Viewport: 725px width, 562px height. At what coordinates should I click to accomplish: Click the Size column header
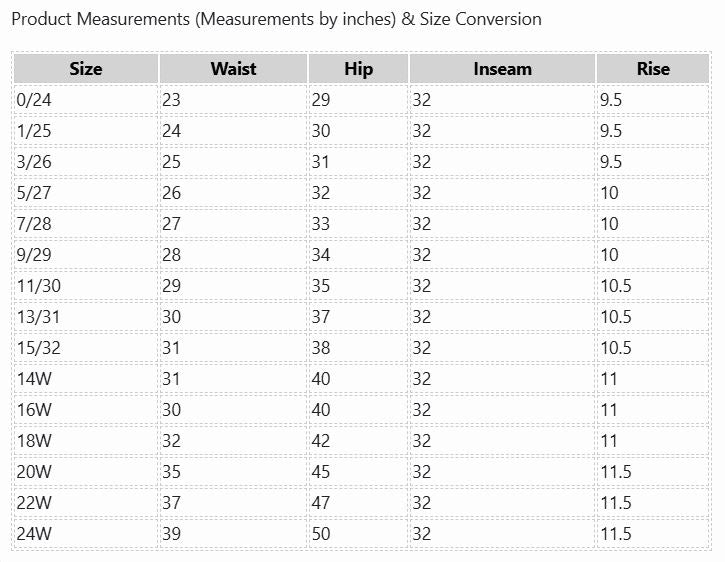tap(86, 69)
